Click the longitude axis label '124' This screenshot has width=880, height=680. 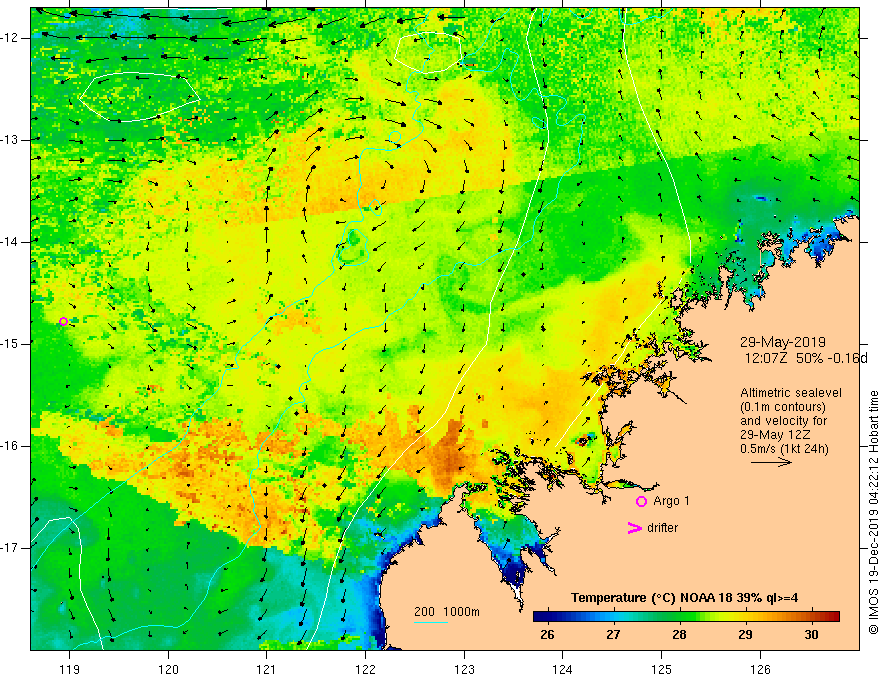coord(563,669)
